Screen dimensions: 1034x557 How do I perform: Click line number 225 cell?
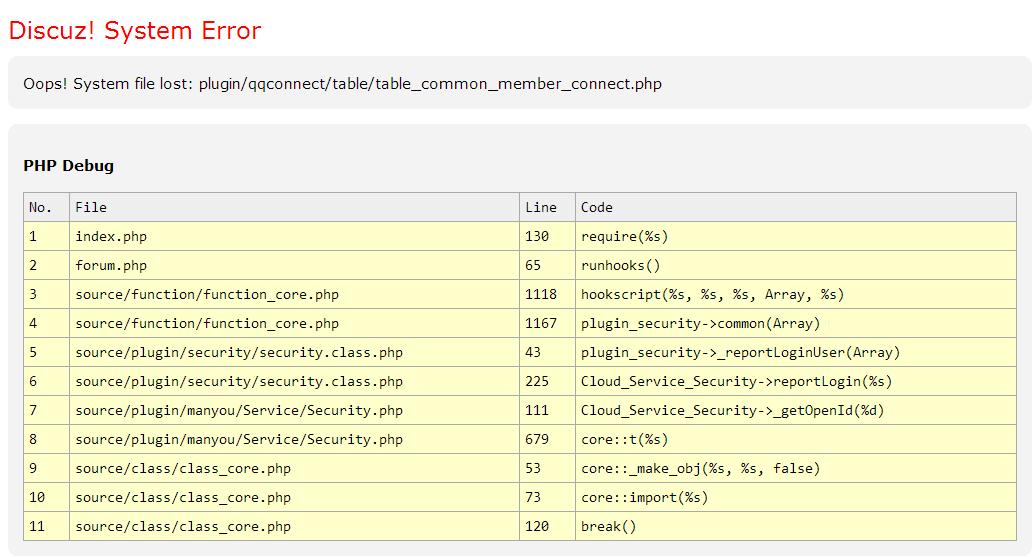coord(537,381)
